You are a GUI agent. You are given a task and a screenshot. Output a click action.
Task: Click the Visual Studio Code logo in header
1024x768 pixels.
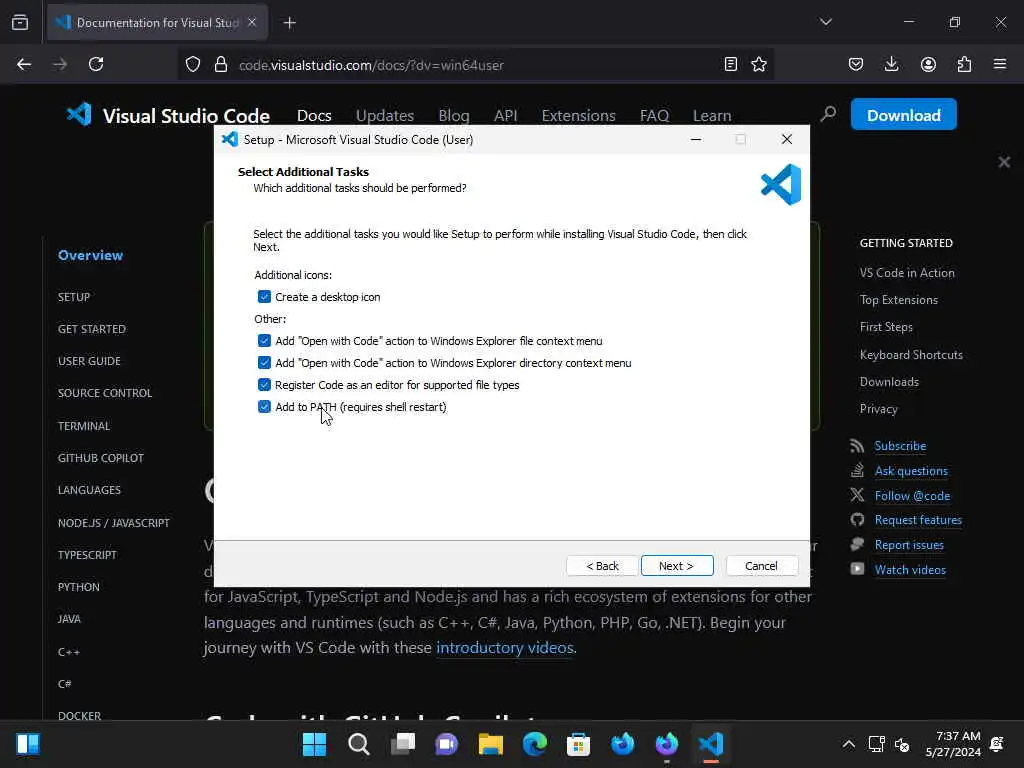[168, 116]
